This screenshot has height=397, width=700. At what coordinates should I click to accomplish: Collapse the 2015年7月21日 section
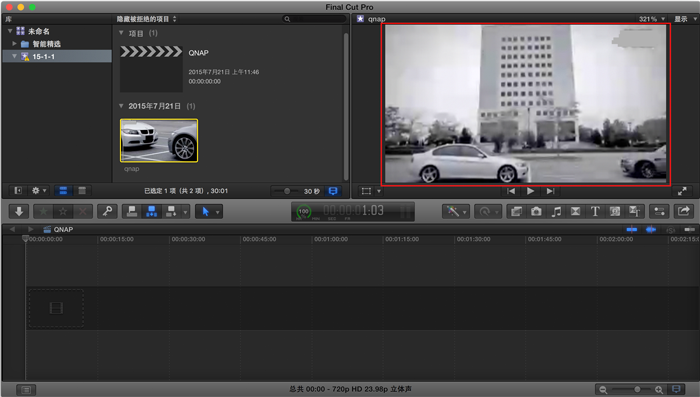pos(121,106)
